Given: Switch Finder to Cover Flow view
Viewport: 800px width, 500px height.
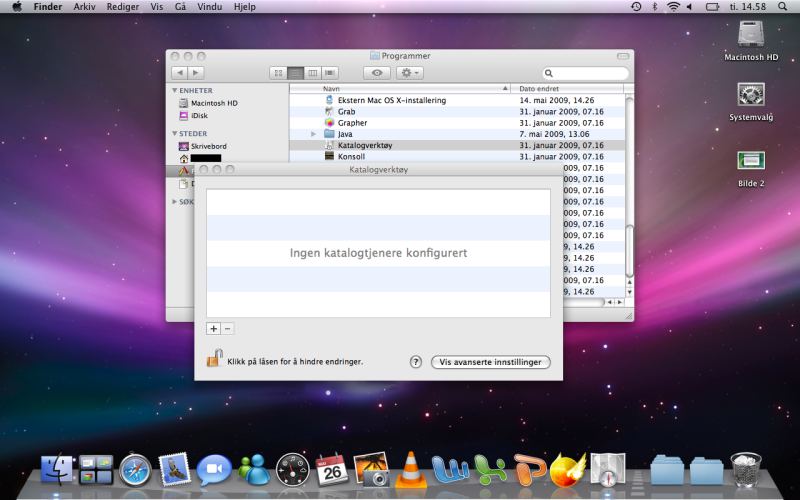Looking at the screenshot, I should pyautogui.click(x=330, y=73).
